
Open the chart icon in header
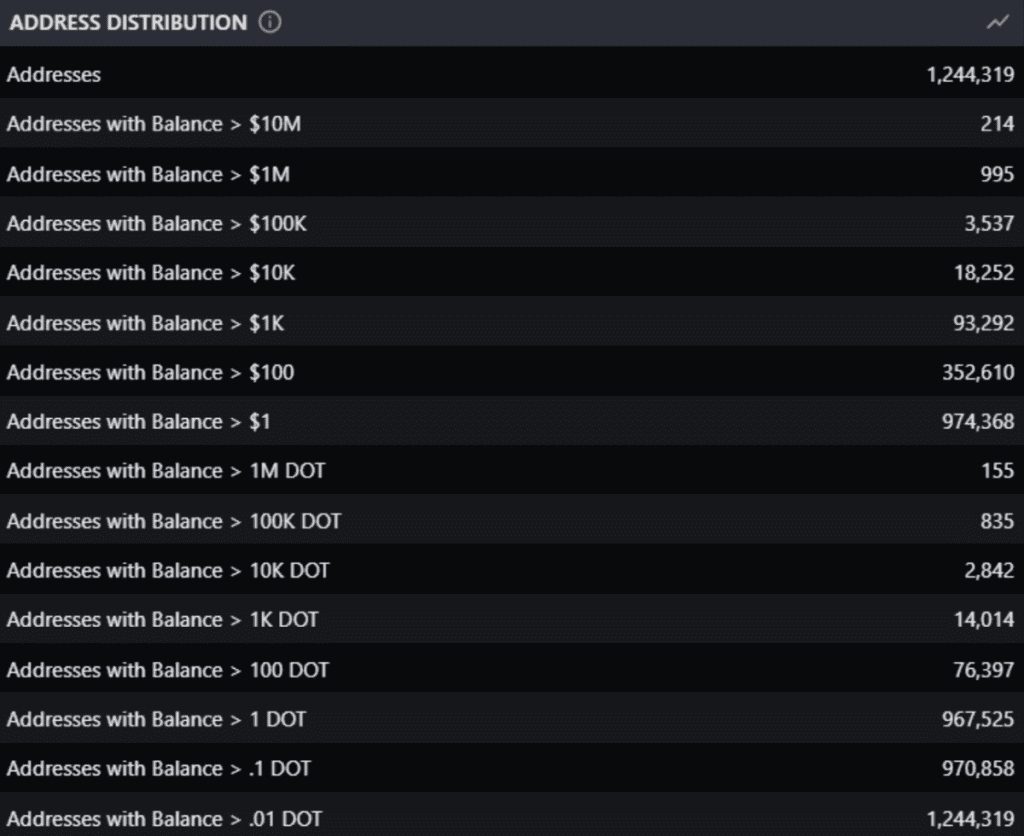[x=997, y=23]
